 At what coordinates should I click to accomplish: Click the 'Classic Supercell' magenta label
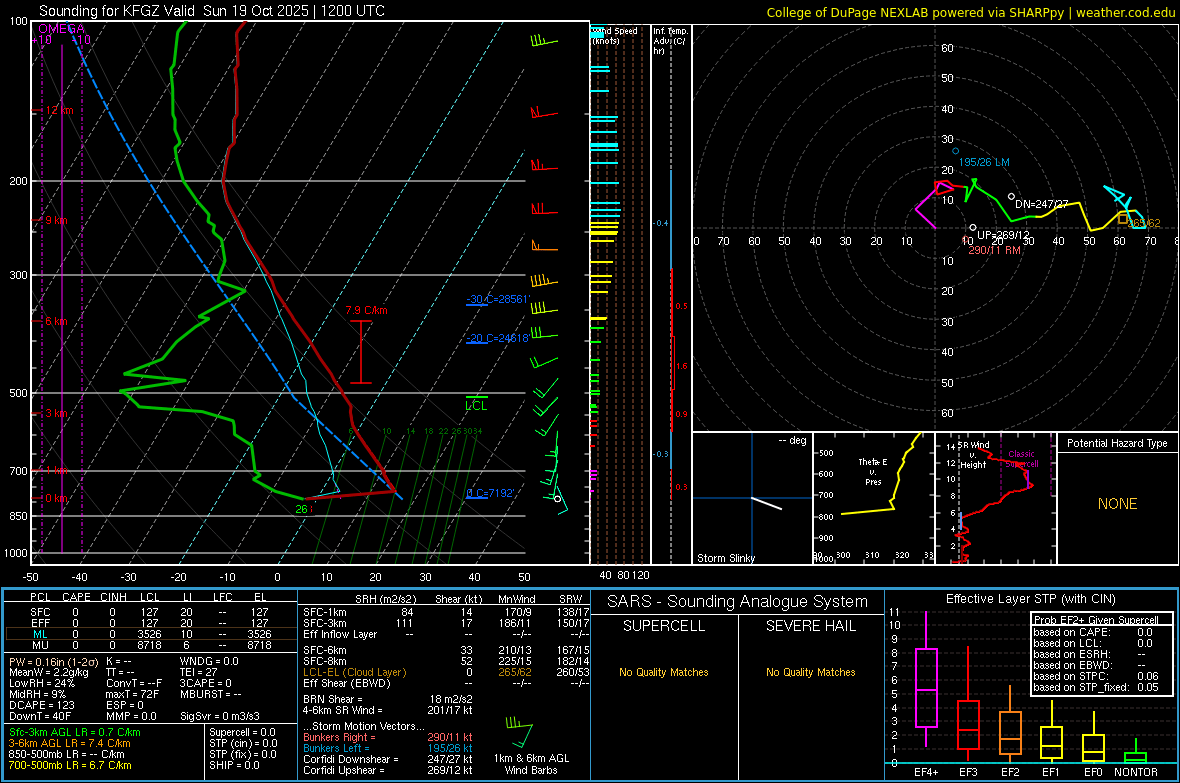pyautogui.click(x=1022, y=459)
